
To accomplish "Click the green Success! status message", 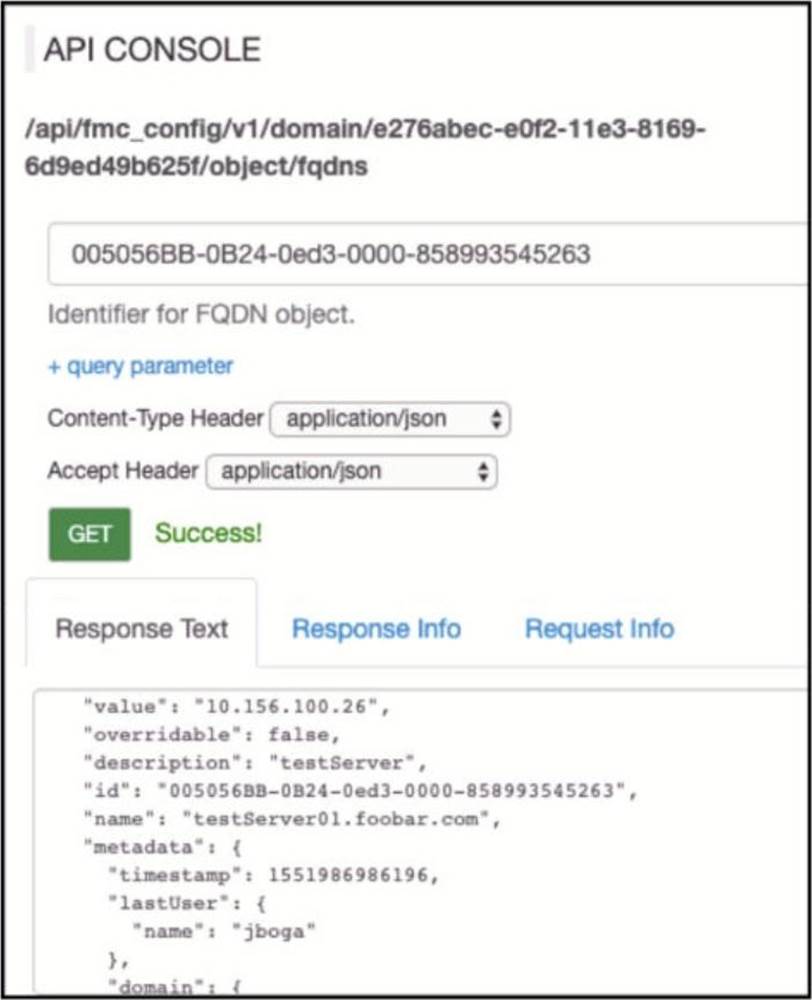I will click(208, 534).
